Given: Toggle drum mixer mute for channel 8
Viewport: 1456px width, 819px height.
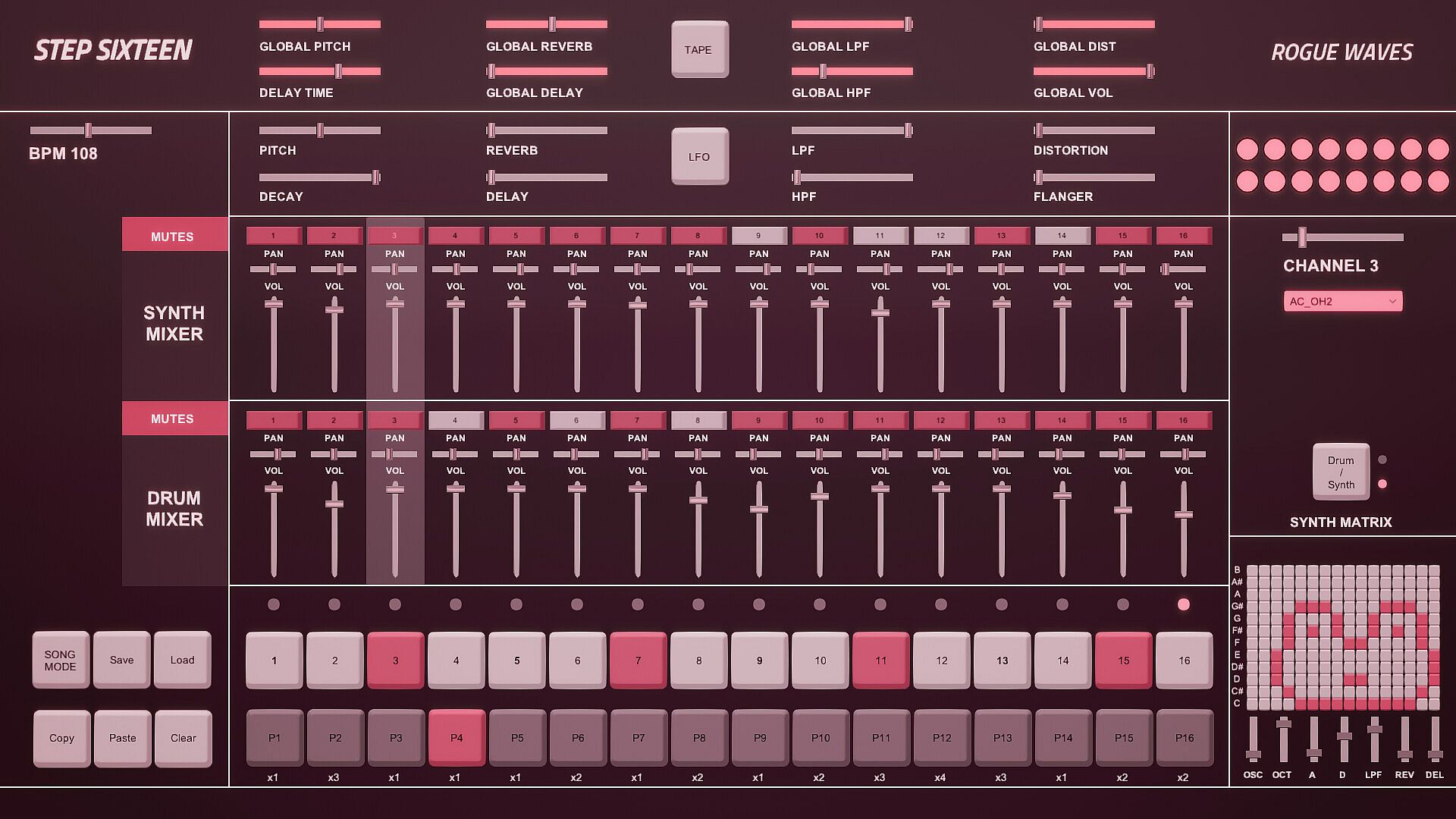Looking at the screenshot, I should coord(698,420).
